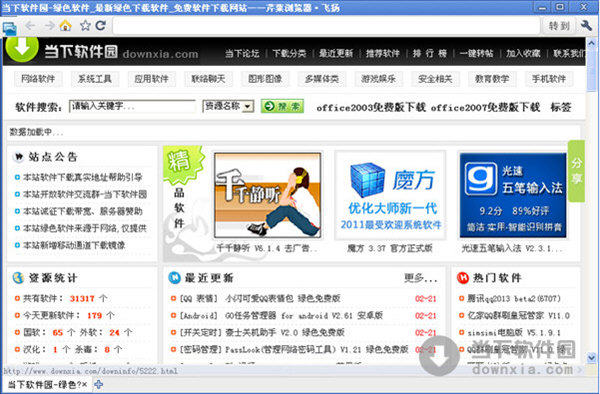Open office2003免费版下载 link
Image resolution: width=600 pixels, height=394 pixels.
click(x=371, y=107)
